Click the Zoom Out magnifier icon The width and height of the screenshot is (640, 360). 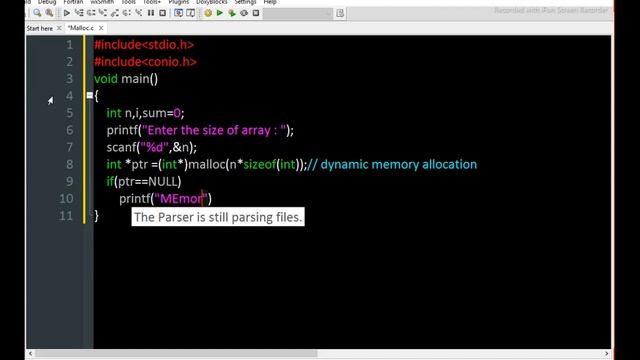coord(49,13)
